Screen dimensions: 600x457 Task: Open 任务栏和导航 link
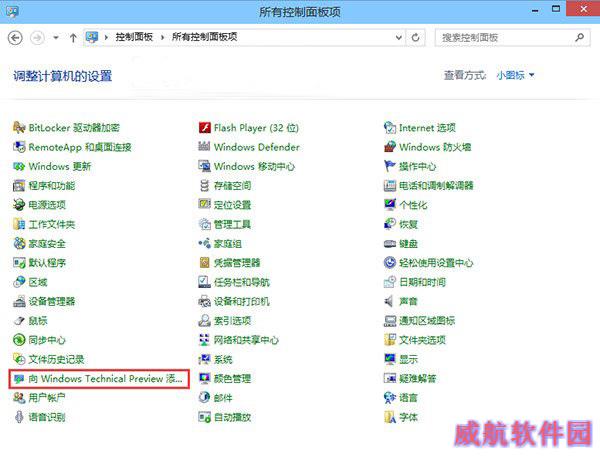coord(241,282)
